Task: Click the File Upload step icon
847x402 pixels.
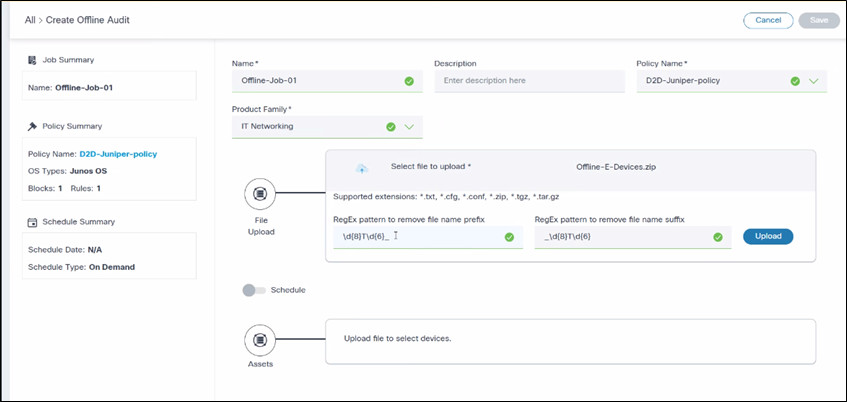Action: [x=260, y=193]
